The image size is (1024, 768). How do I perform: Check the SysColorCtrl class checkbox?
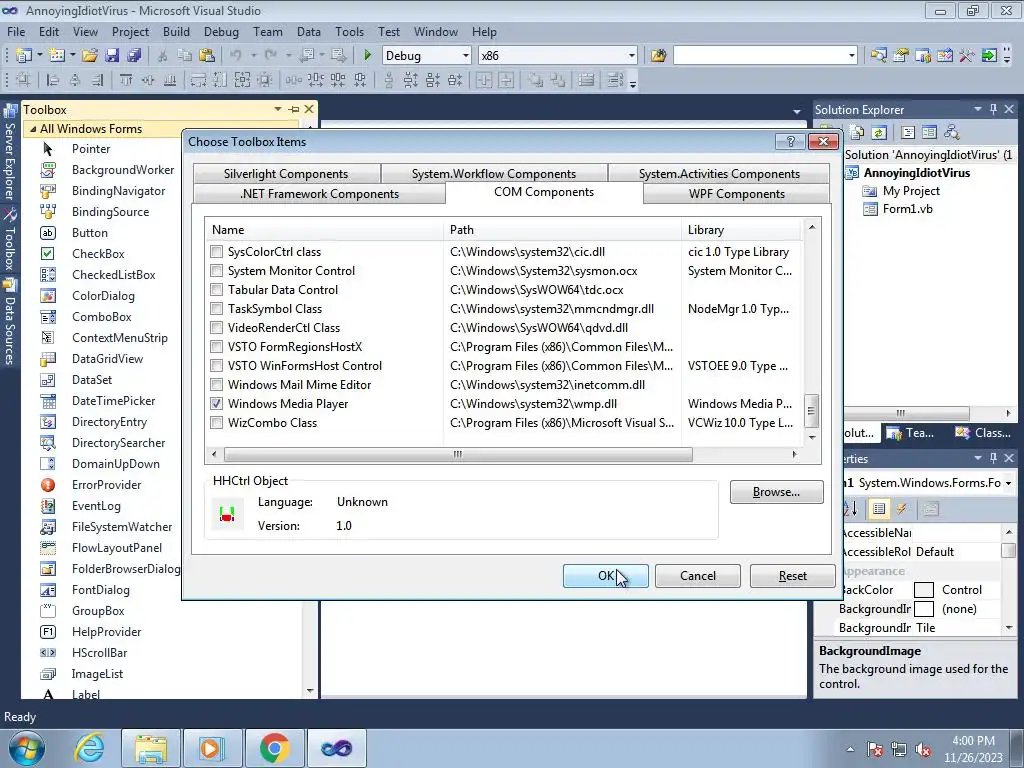point(216,251)
